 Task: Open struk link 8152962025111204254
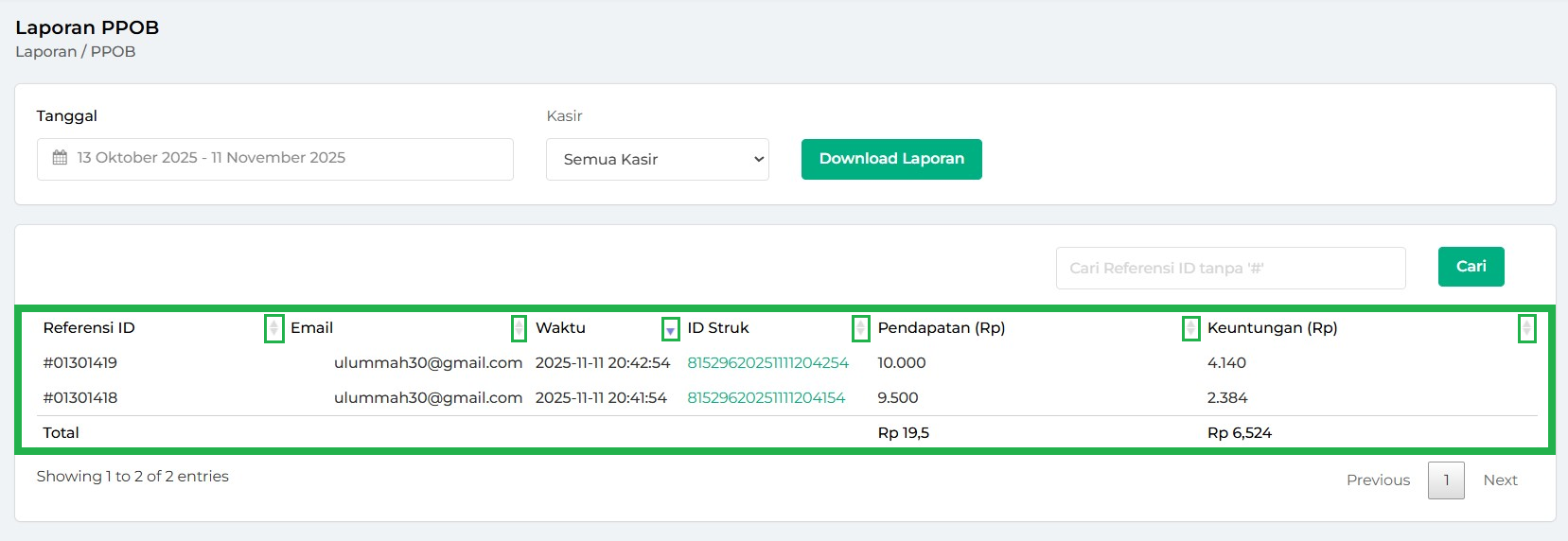(767, 363)
